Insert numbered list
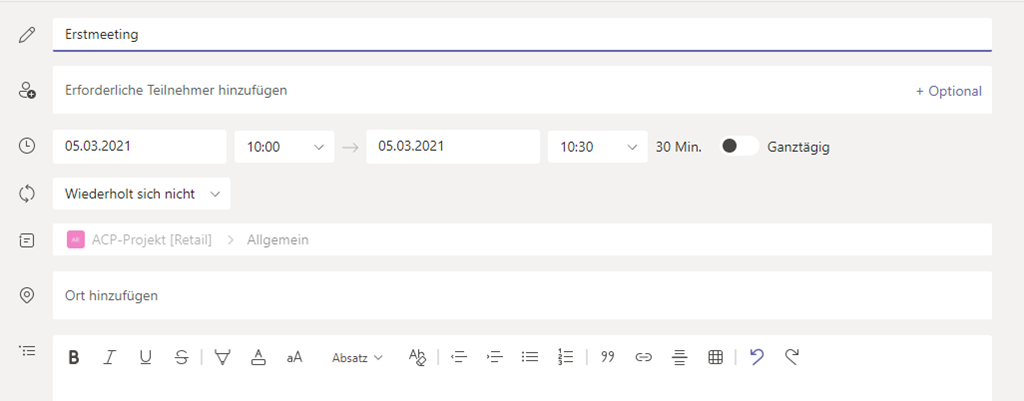 click(566, 357)
